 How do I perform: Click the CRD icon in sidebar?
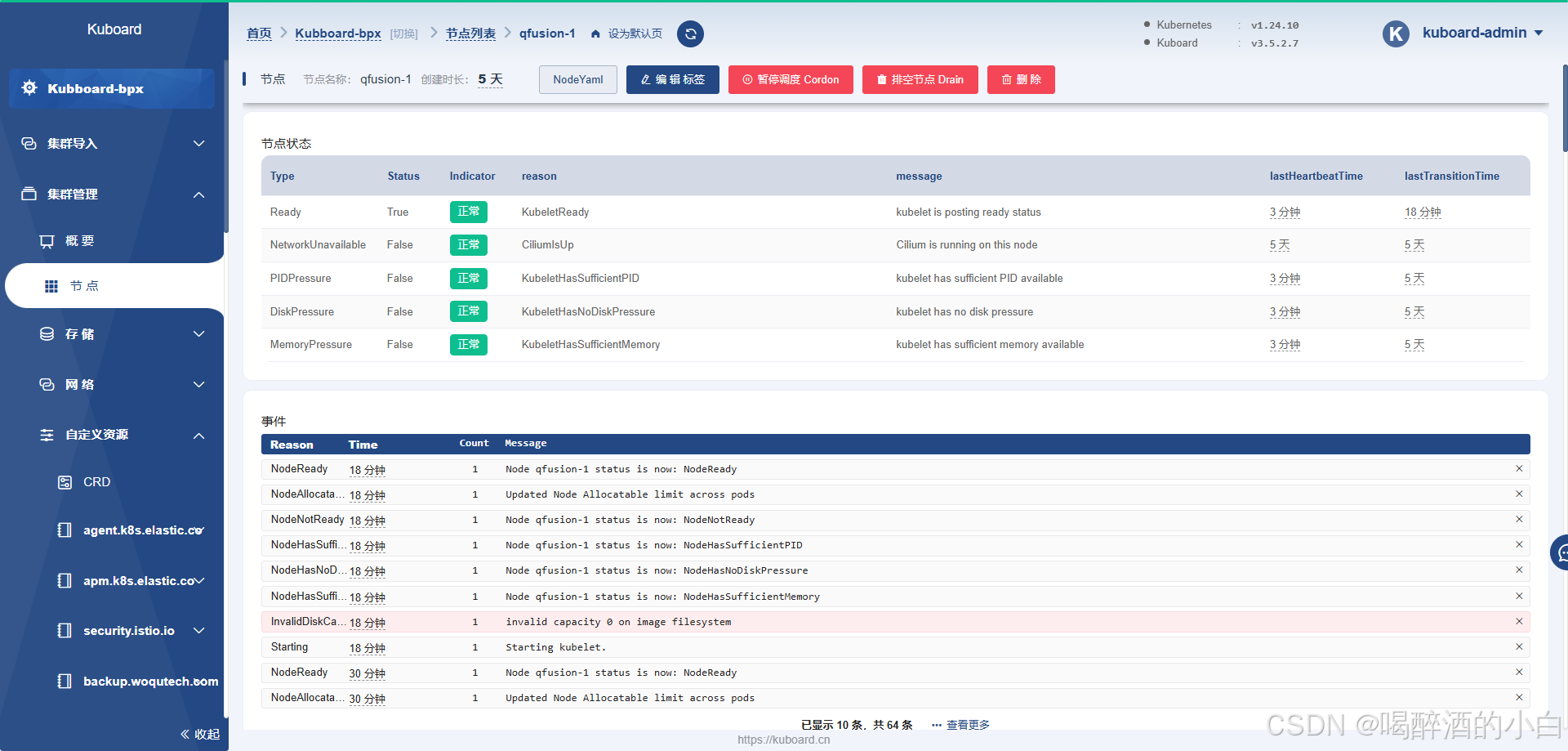click(x=65, y=482)
